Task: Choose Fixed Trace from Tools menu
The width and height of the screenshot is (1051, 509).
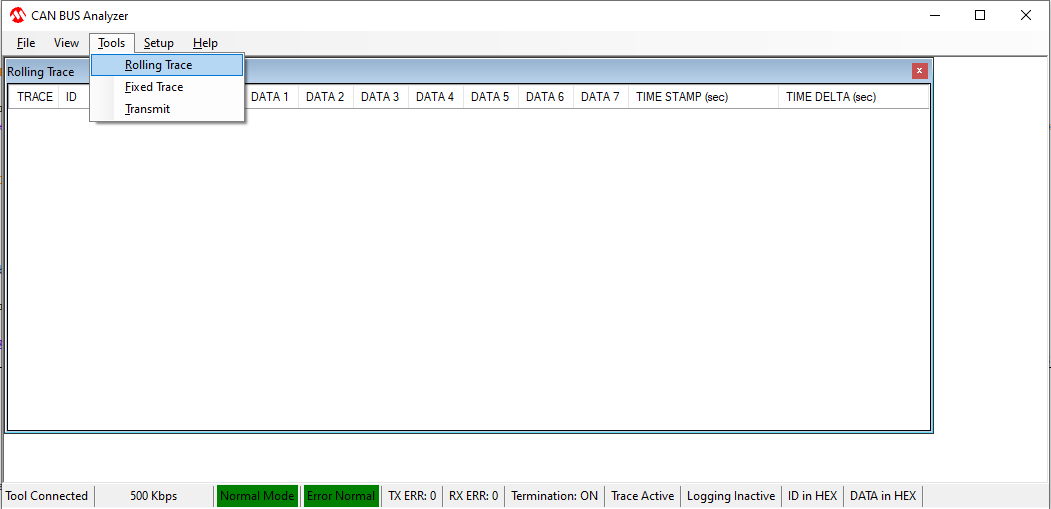Action: (x=167, y=87)
